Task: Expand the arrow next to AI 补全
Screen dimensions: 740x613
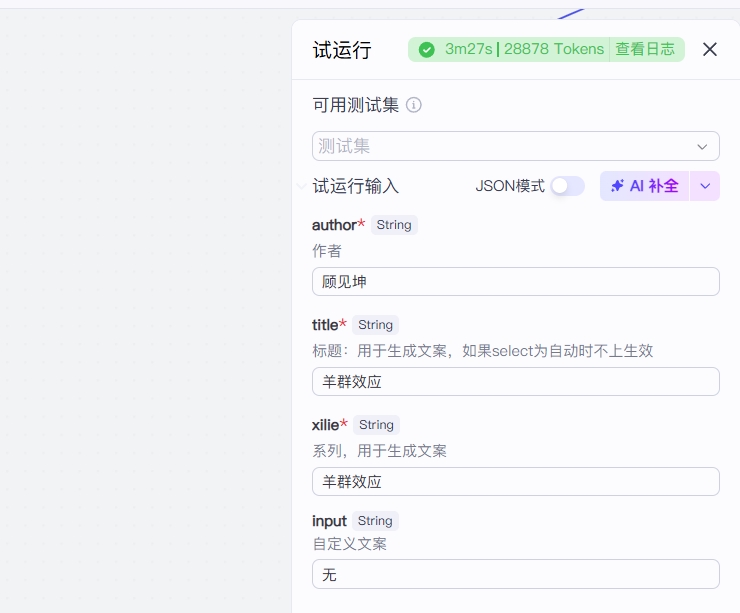Action: coord(705,186)
